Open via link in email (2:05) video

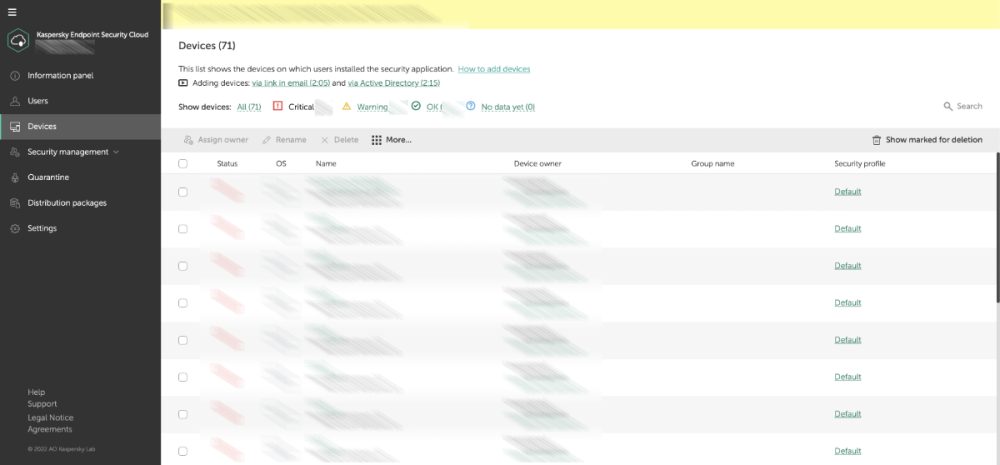pos(291,83)
